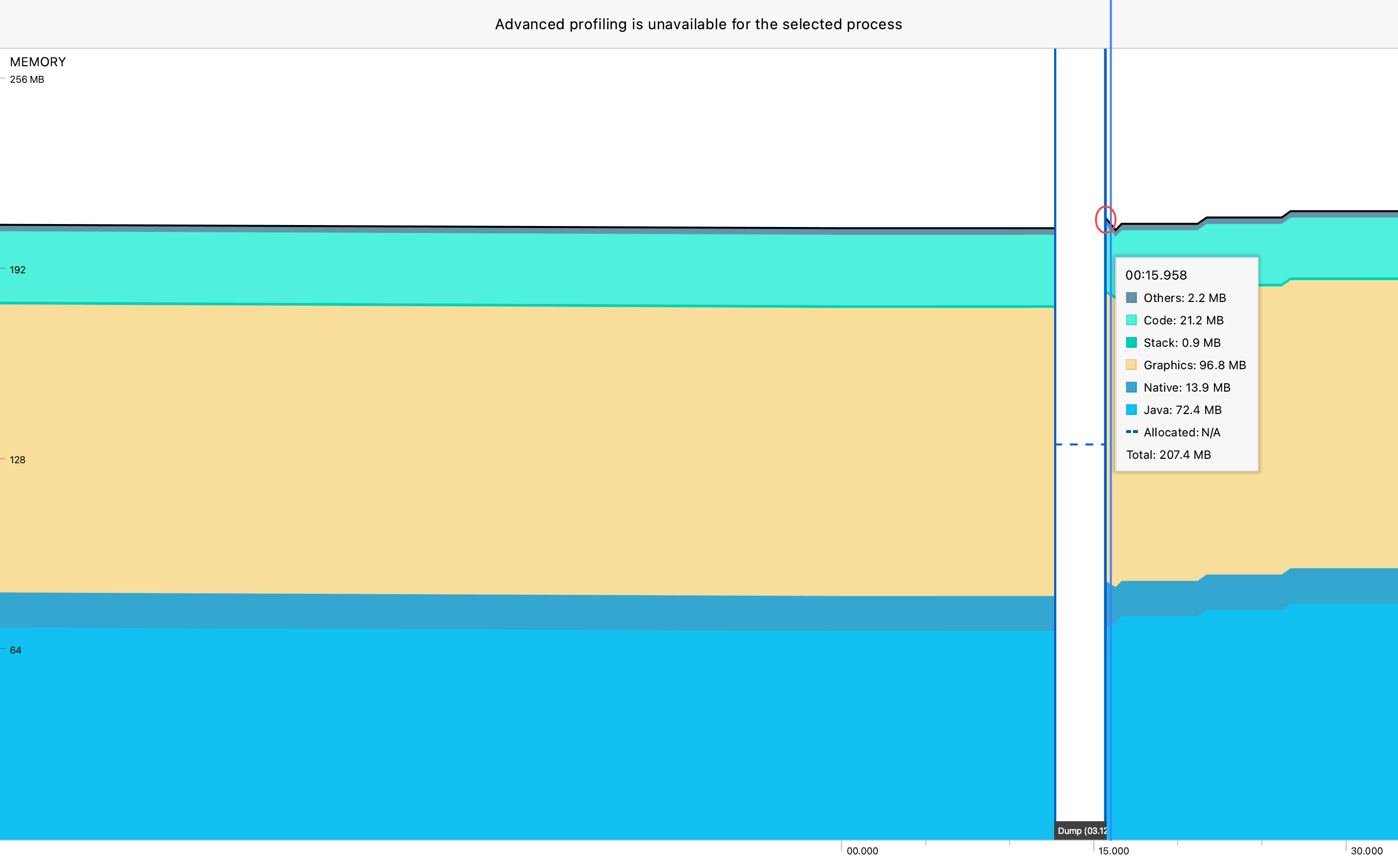
Task: Click the Native legend color square
Action: click(x=1131, y=387)
